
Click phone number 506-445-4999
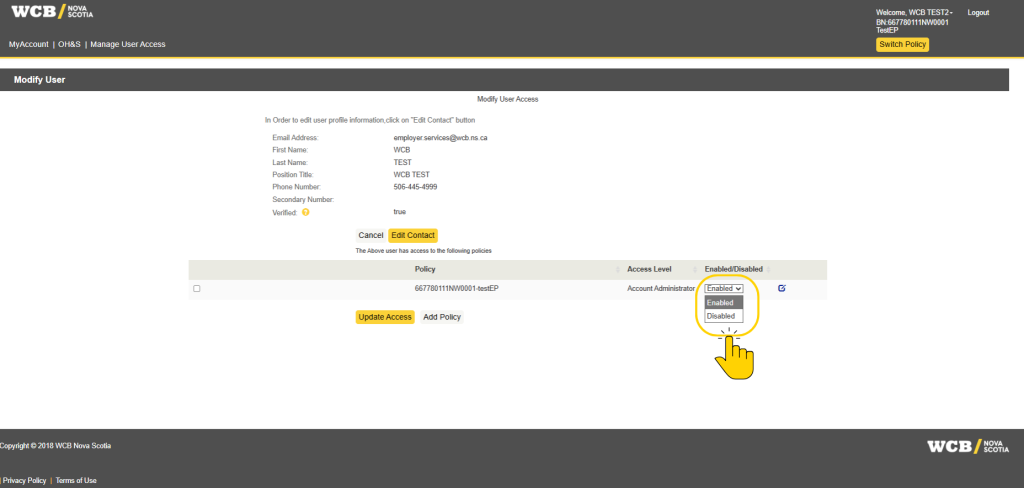click(415, 187)
